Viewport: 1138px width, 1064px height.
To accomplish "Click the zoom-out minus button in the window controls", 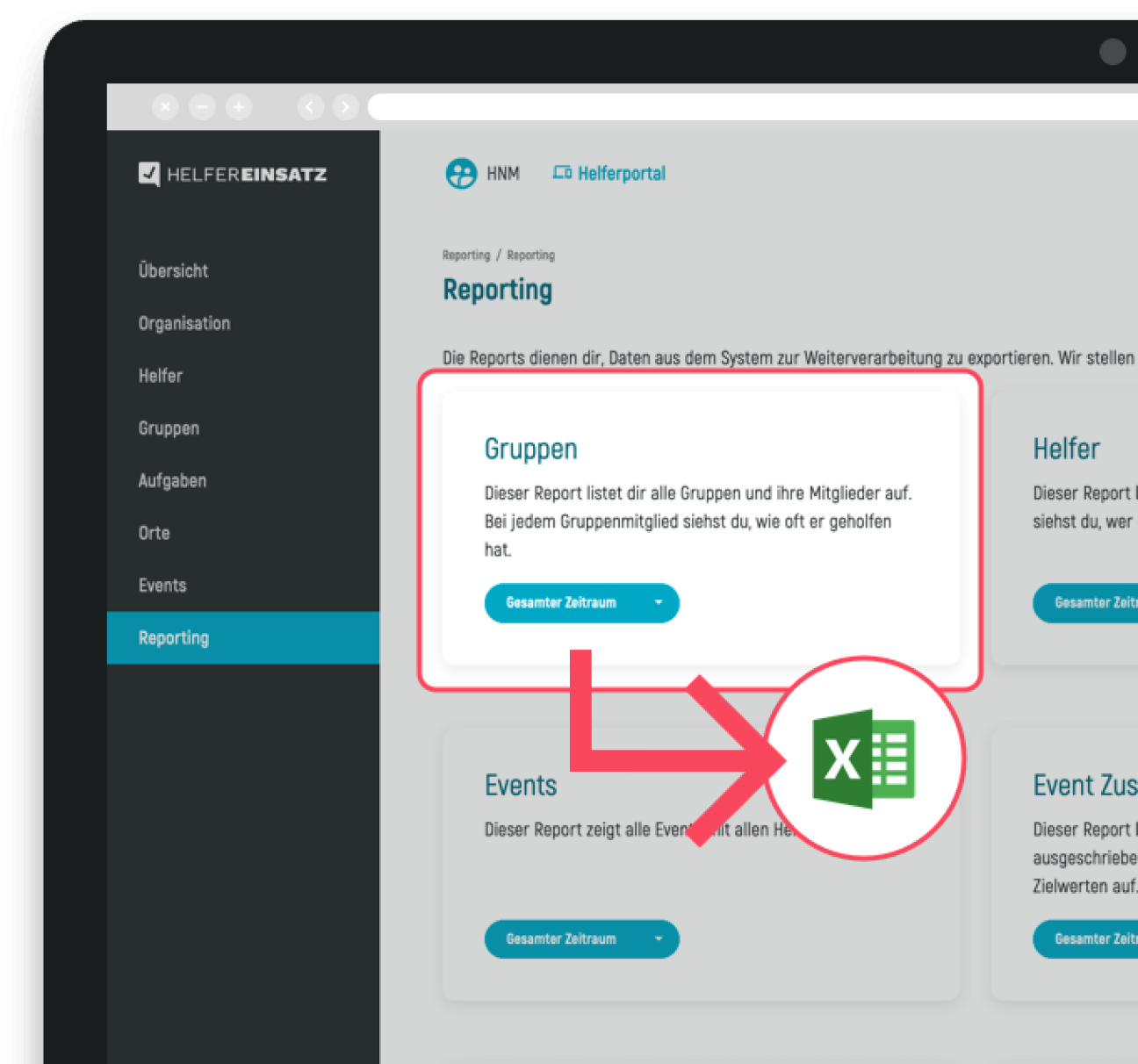I will (x=202, y=106).
